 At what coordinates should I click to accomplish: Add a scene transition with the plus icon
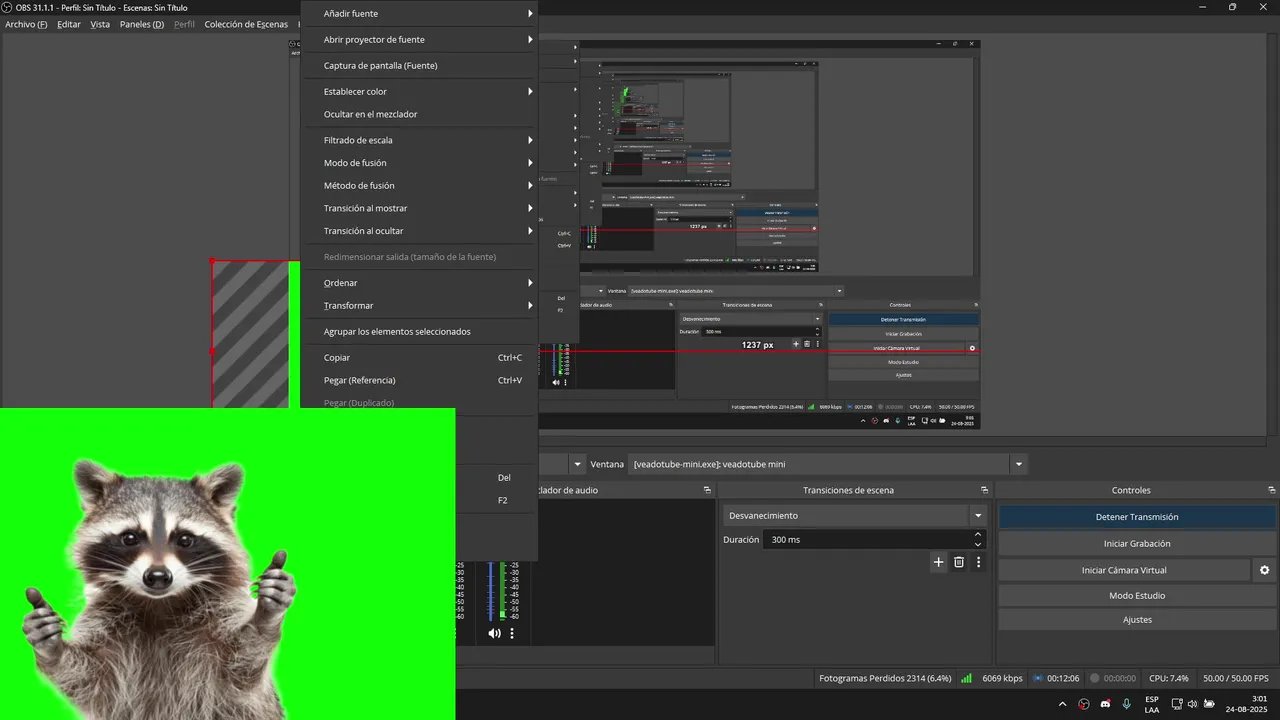(938, 562)
